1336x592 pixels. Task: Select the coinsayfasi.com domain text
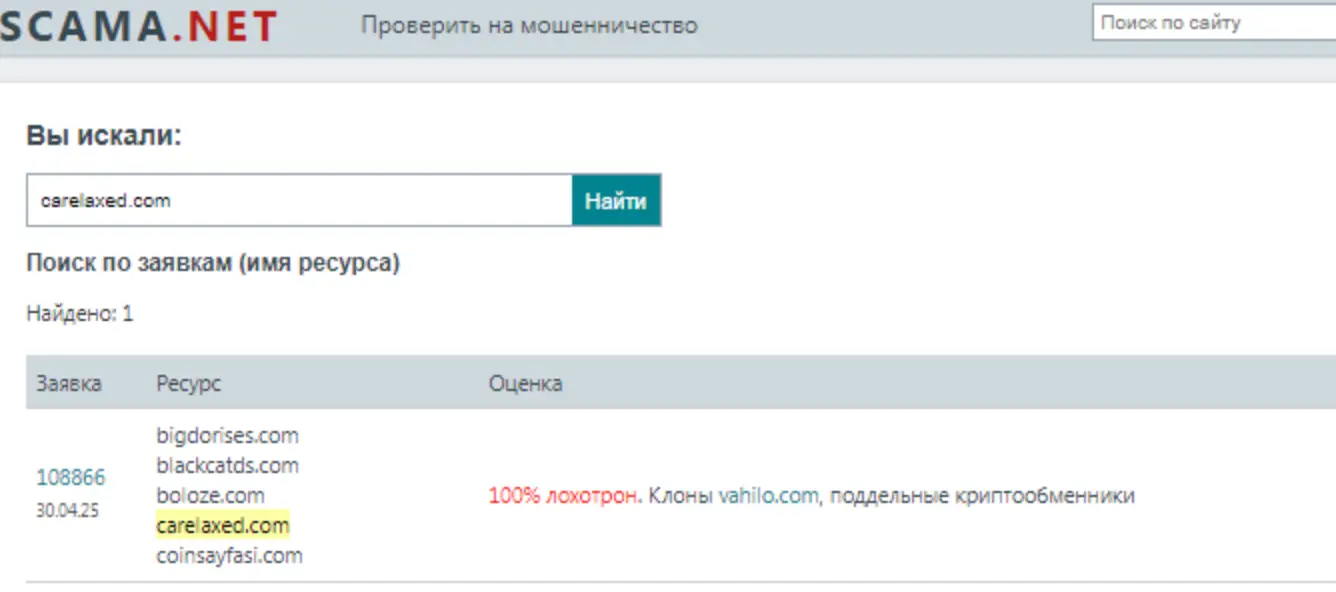(230, 556)
